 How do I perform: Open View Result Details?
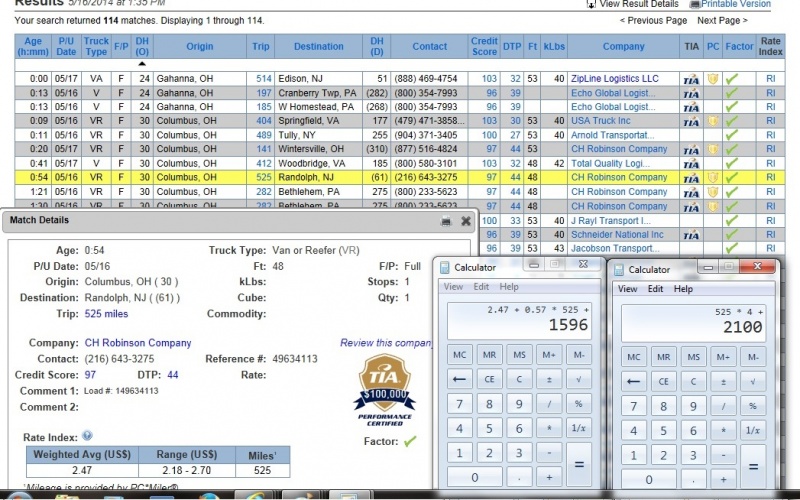639,4
